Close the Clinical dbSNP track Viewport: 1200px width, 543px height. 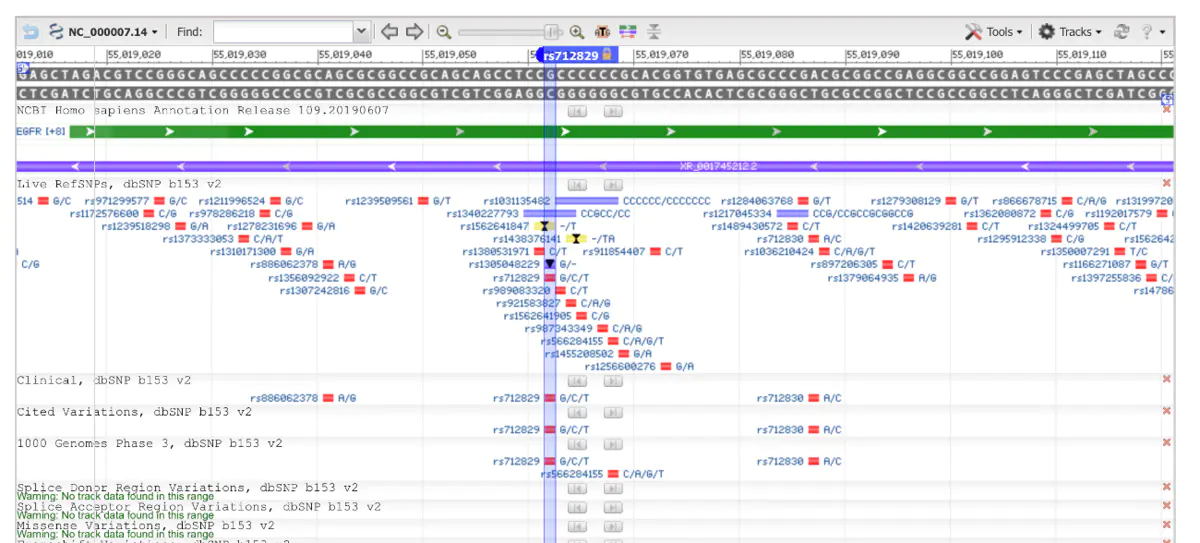(1166, 380)
